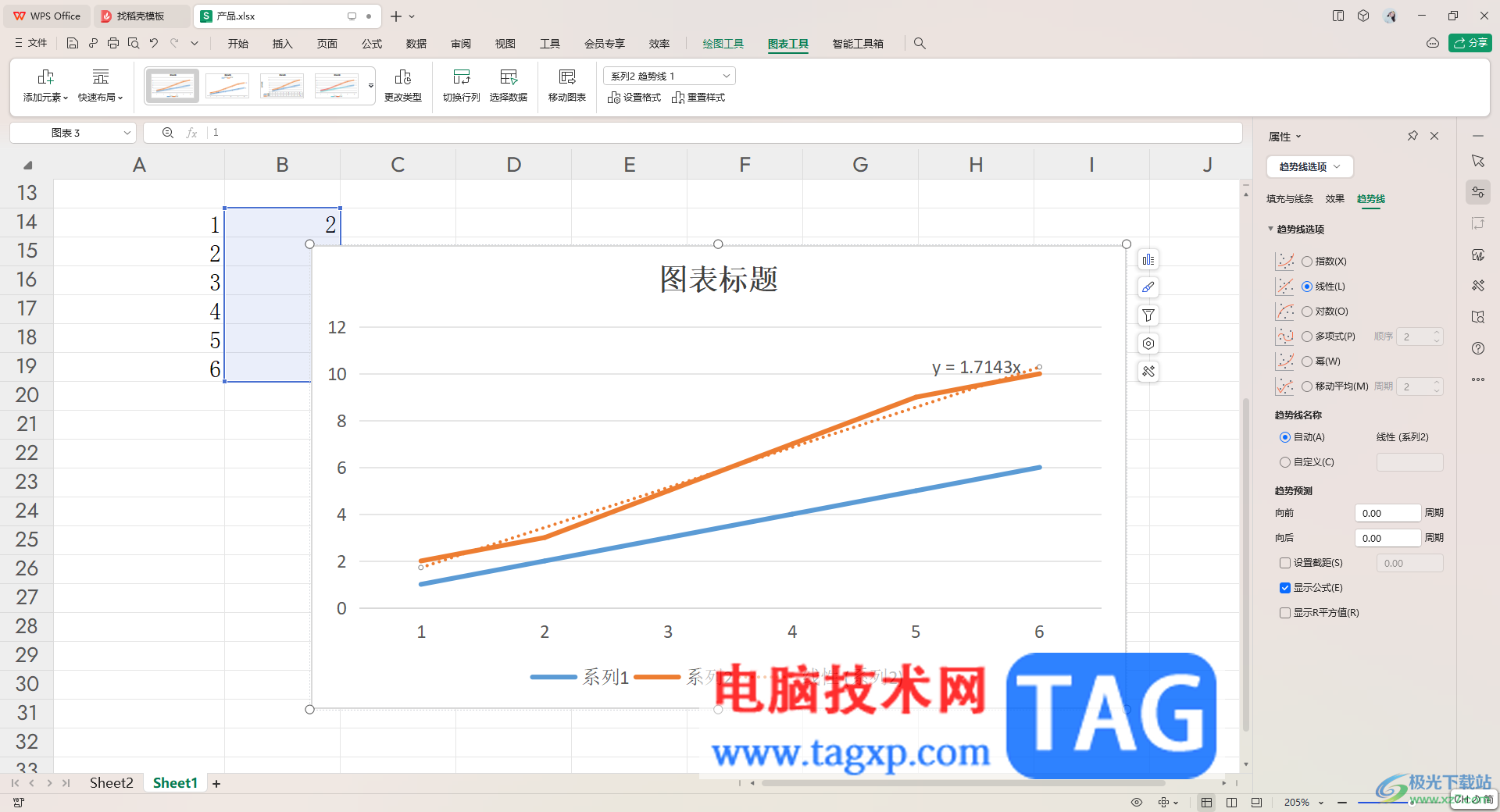1500x812 pixels.
Task: Expand chart styles gallery arrow
Action: 371,85
